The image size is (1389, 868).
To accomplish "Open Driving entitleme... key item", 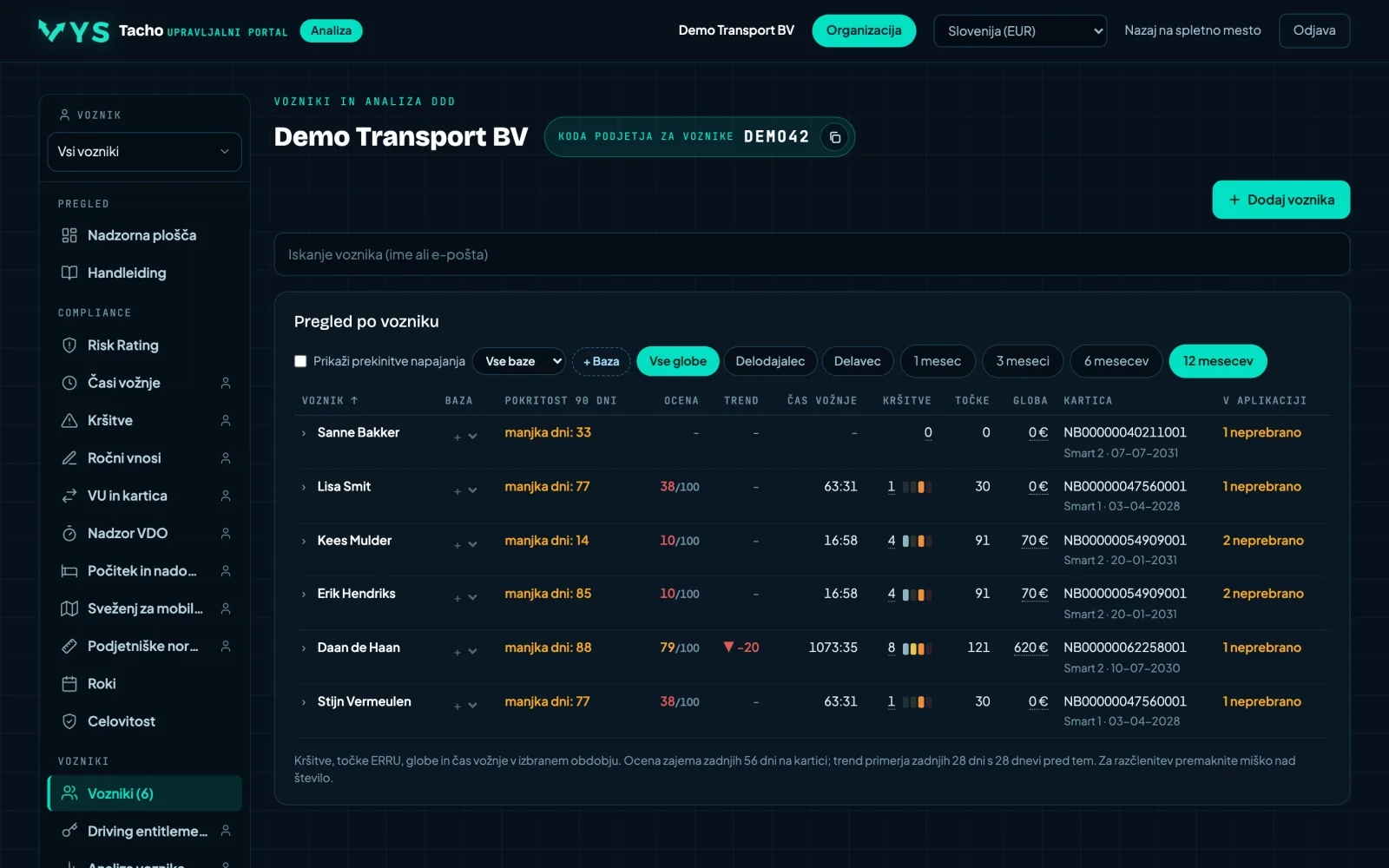I will click(x=144, y=832).
